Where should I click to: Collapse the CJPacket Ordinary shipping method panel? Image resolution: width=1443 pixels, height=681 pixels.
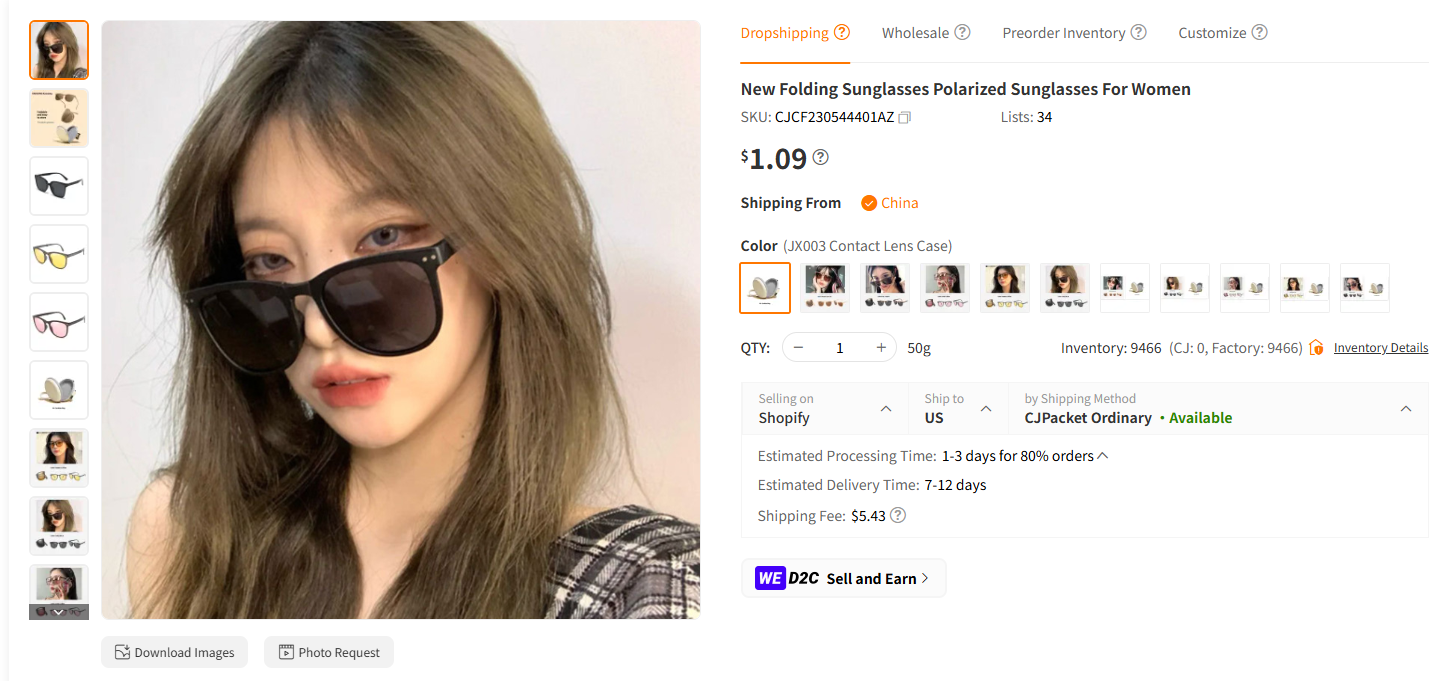tap(1405, 408)
